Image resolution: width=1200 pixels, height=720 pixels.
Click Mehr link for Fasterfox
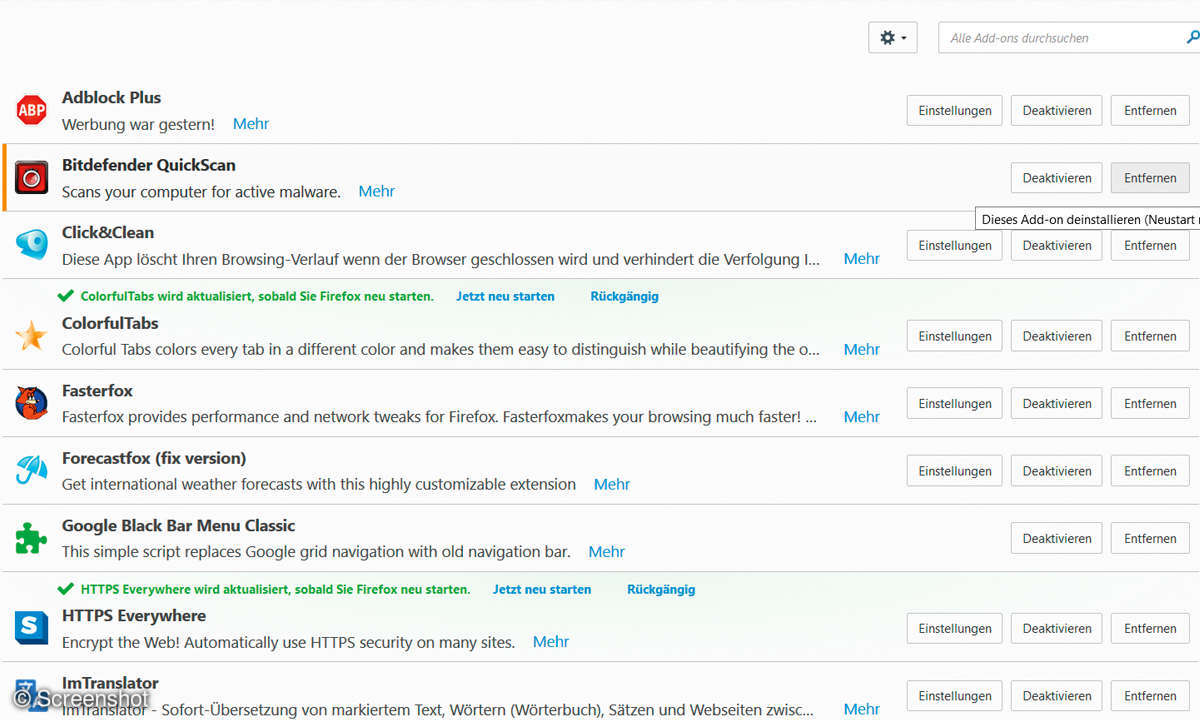862,416
